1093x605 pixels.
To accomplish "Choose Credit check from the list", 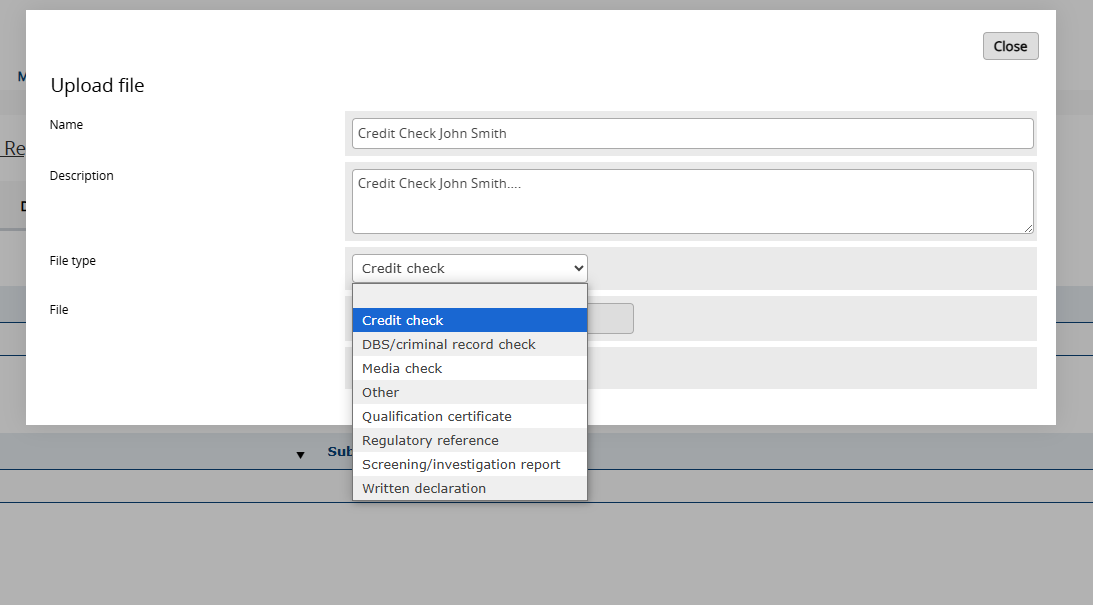I will (469, 320).
